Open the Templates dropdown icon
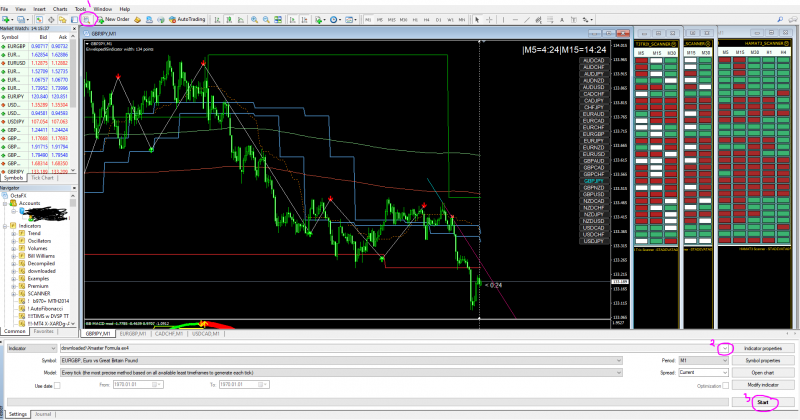 point(351,19)
